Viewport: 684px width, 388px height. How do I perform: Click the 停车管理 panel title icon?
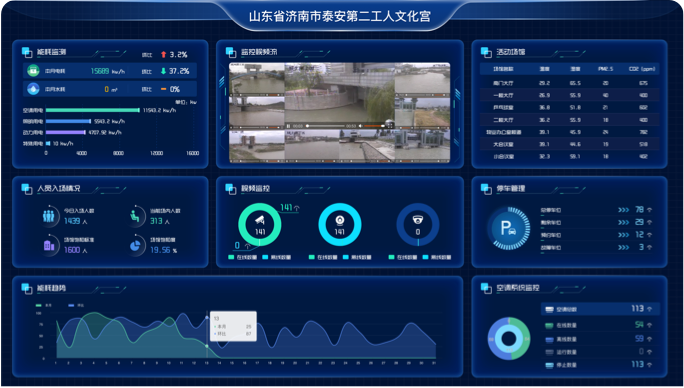point(486,189)
